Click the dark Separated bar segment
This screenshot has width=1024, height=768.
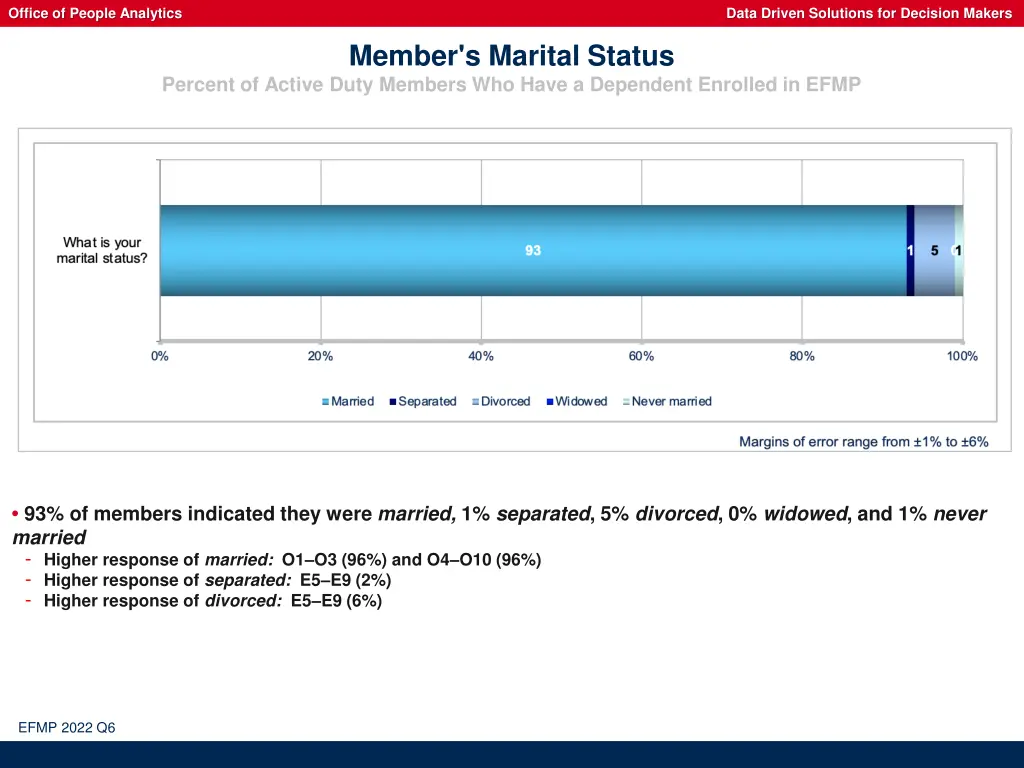pyautogui.click(x=911, y=251)
